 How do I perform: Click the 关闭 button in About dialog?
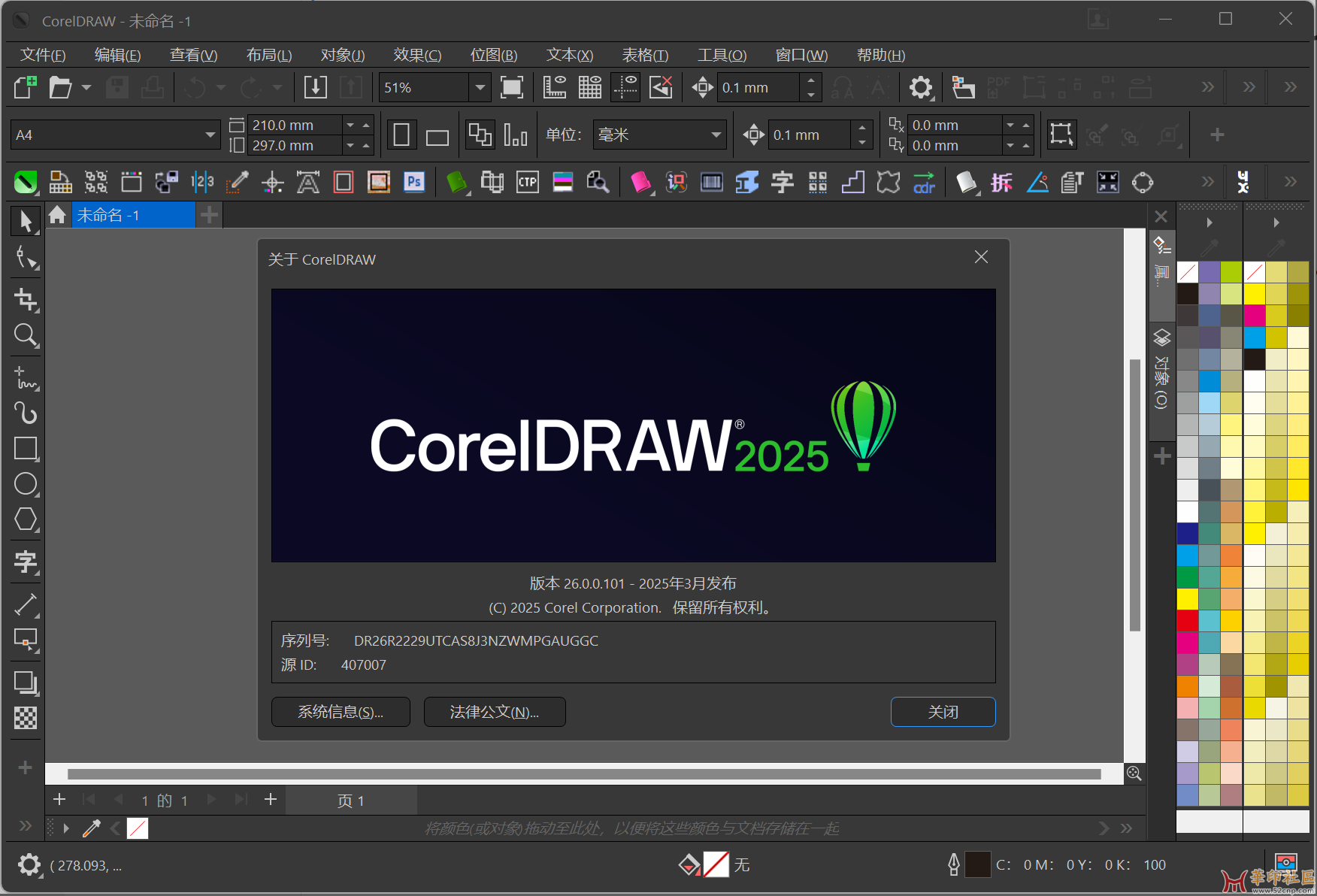click(943, 712)
